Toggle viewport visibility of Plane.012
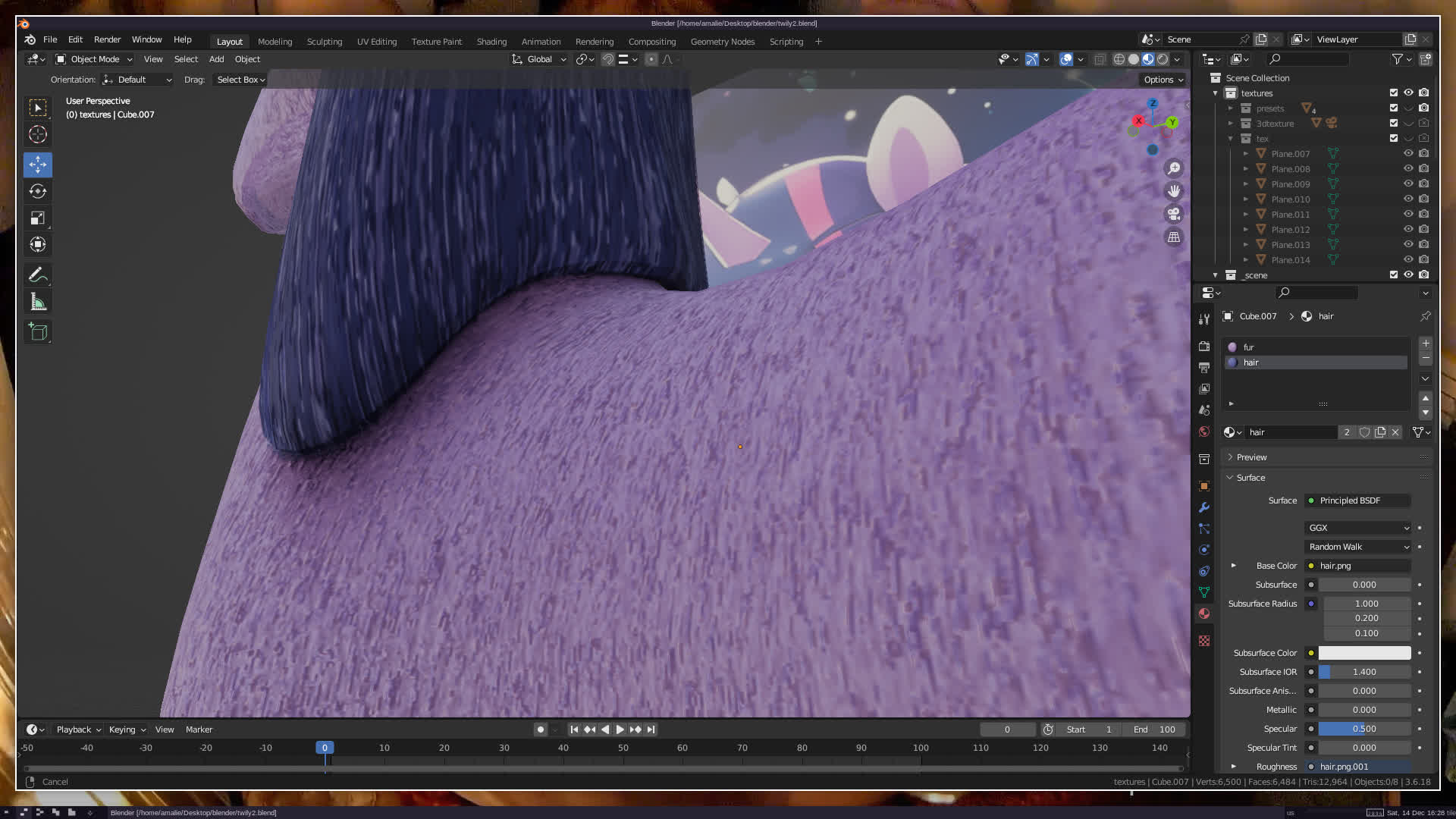1456x819 pixels. pos(1408,229)
